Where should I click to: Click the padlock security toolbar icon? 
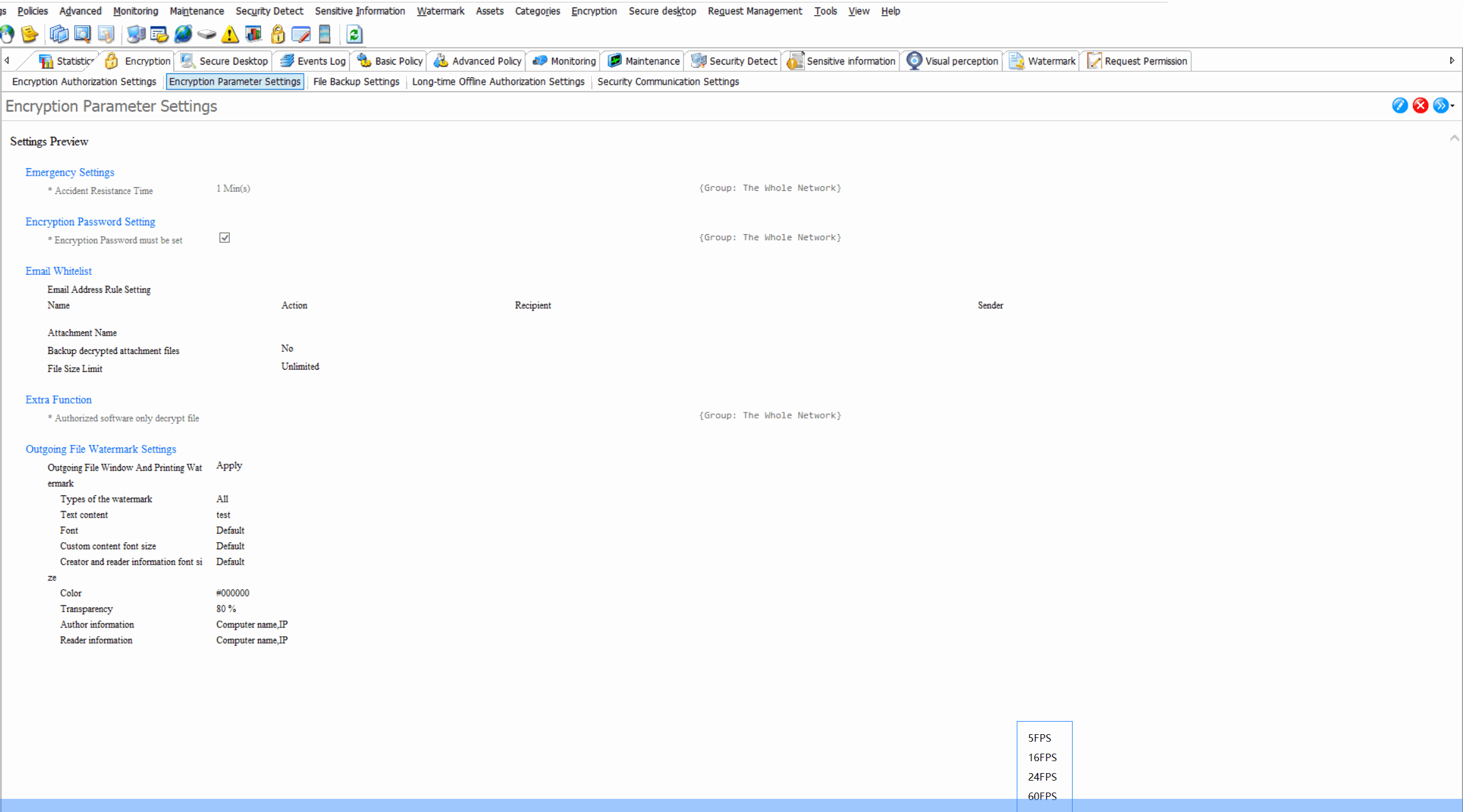[x=278, y=35]
